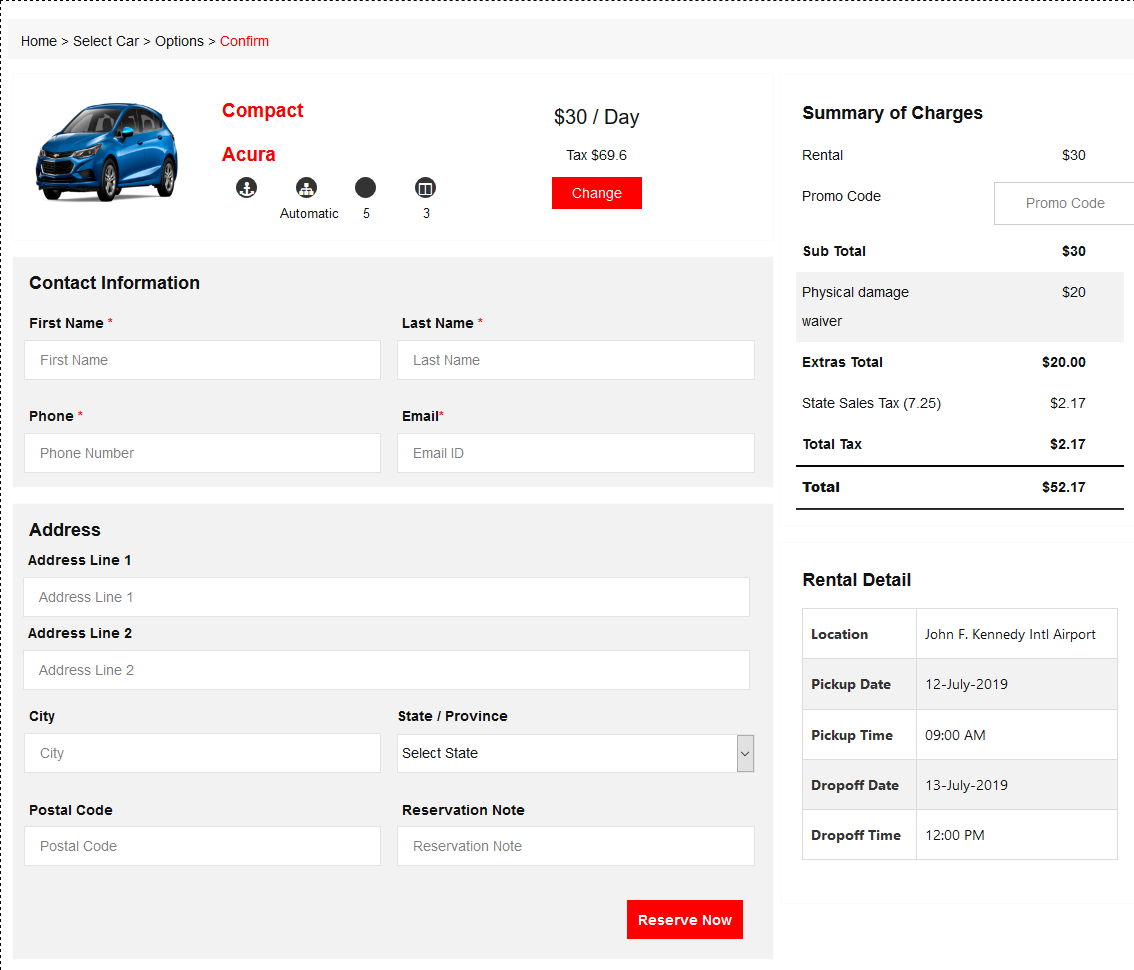Click the red Change button
The height and width of the screenshot is (970, 1134).
tap(597, 193)
